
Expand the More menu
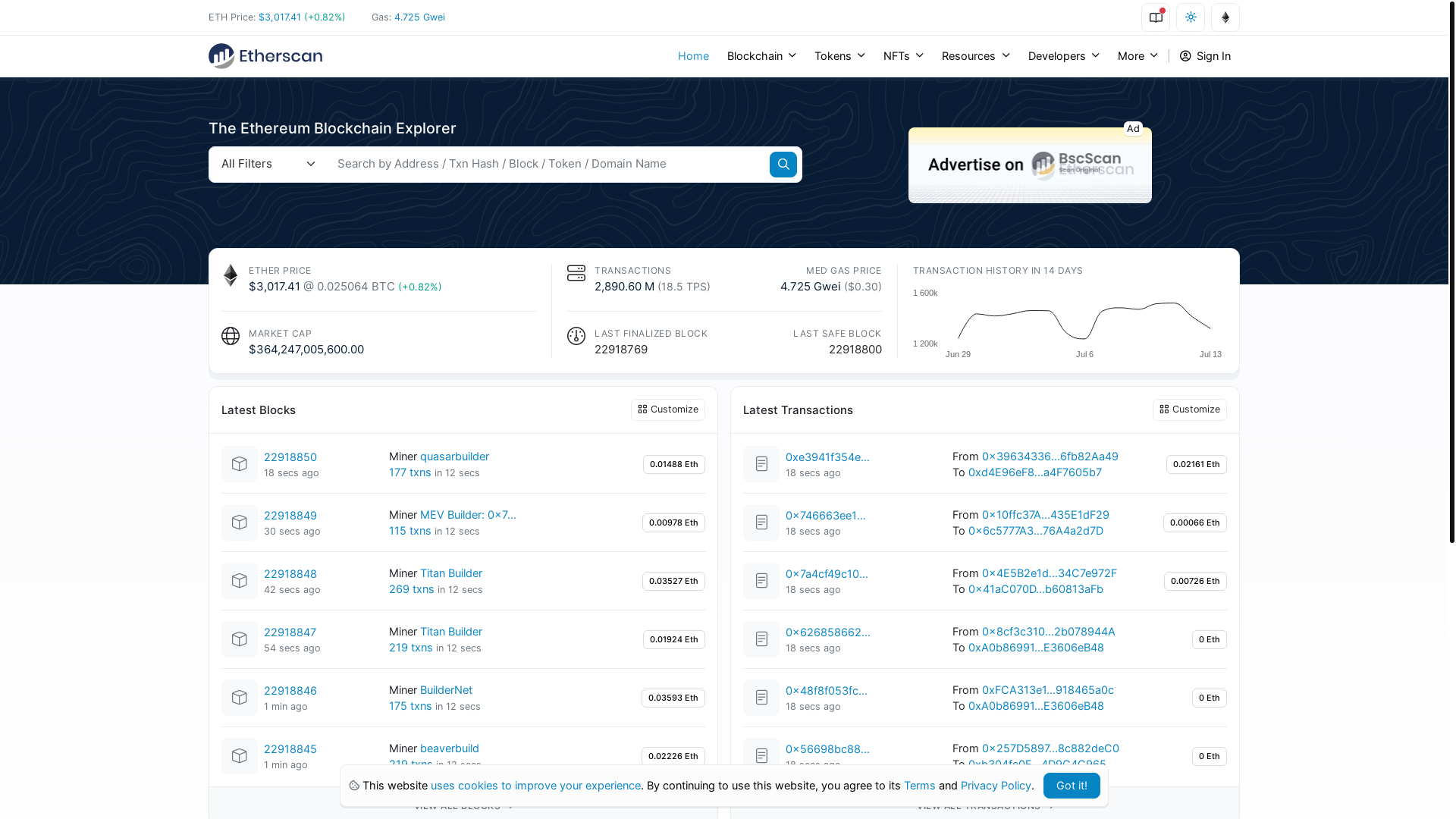tap(1137, 56)
